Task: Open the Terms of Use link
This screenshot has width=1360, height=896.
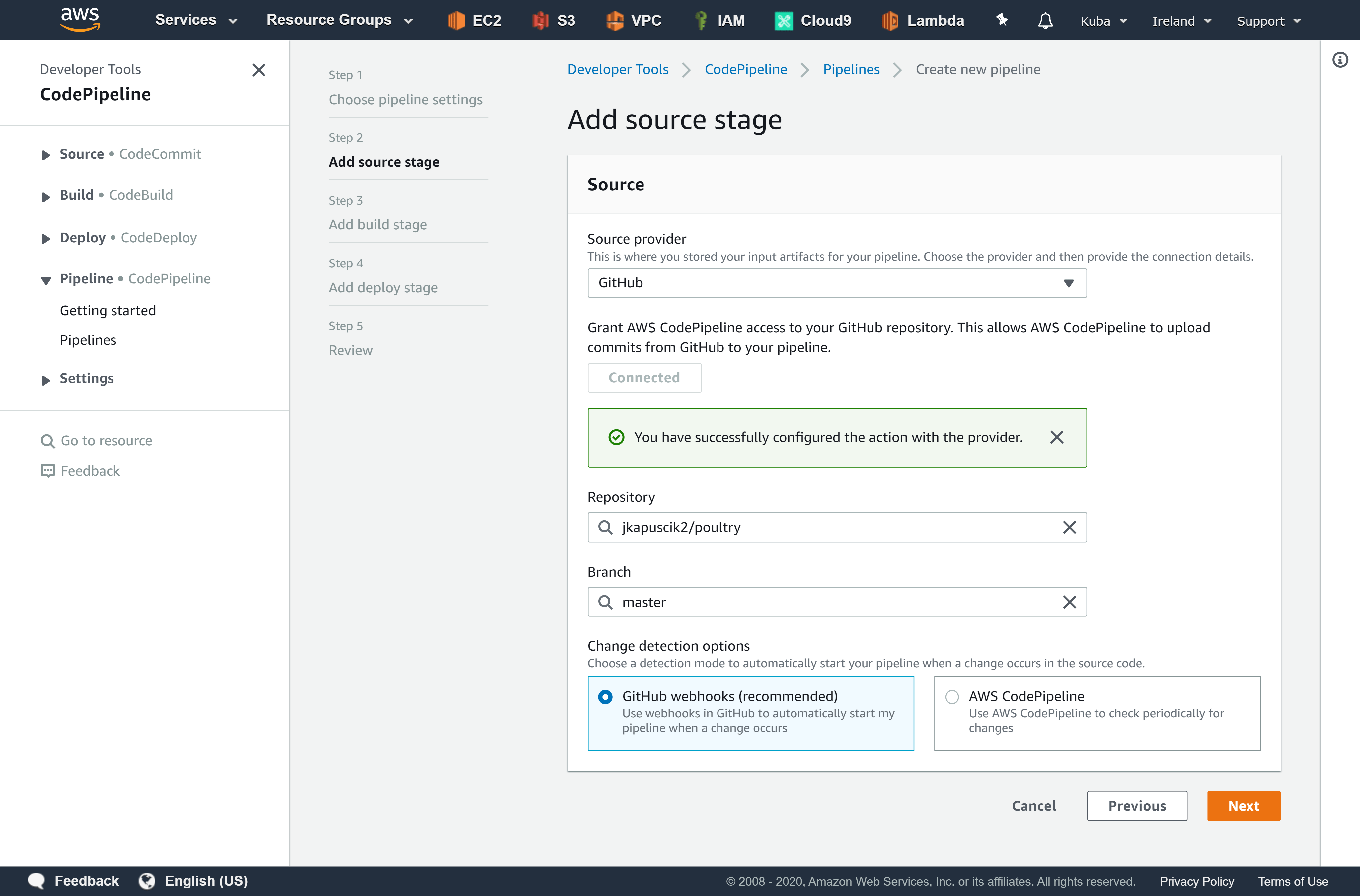Action: pos(1293,881)
